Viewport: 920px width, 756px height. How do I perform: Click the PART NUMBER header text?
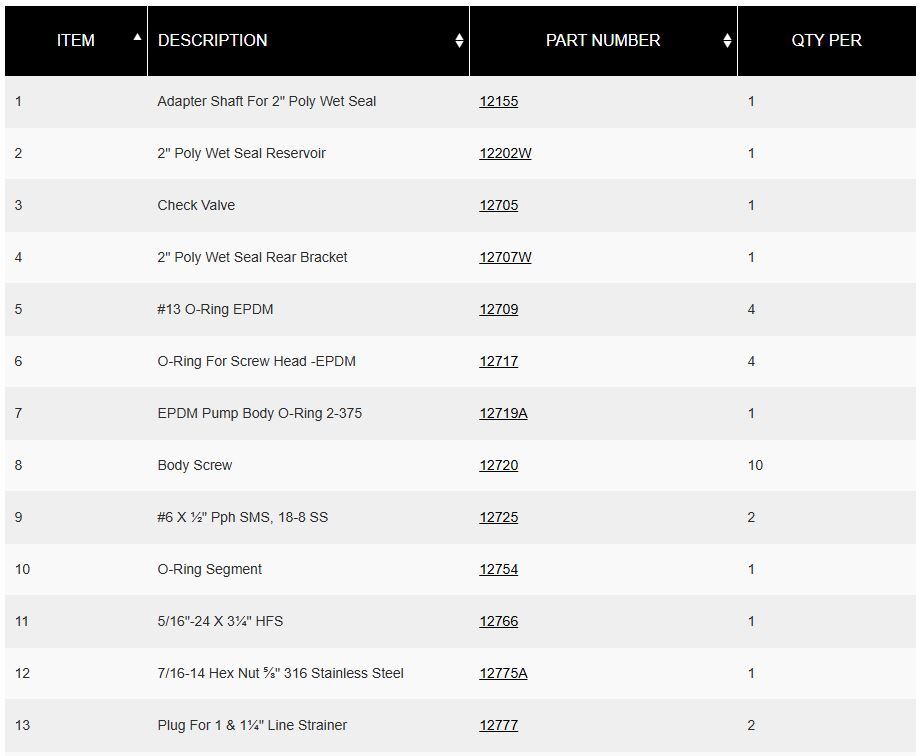point(603,41)
